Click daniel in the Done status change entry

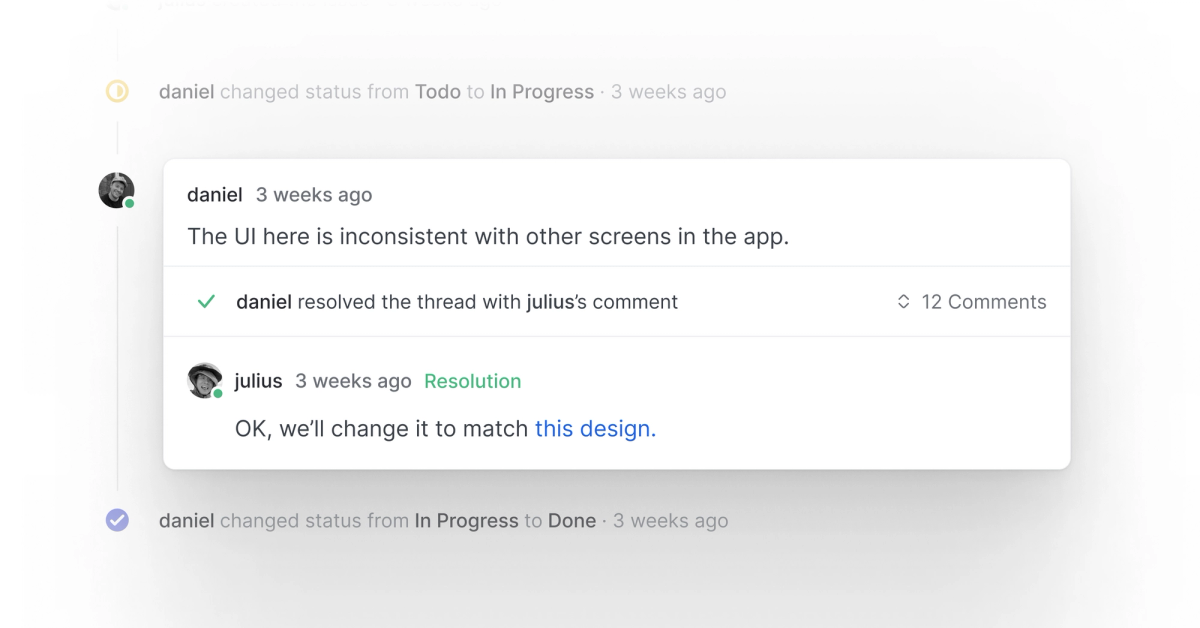(186, 520)
